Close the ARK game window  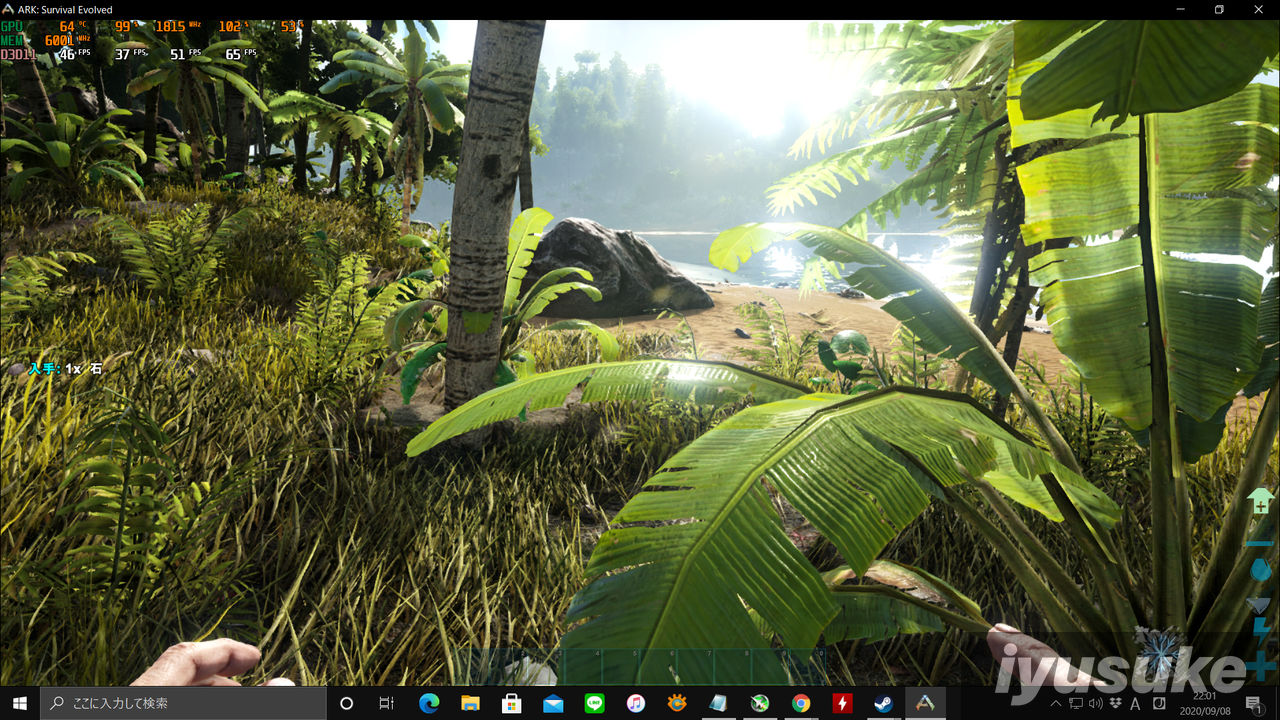tap(1260, 10)
